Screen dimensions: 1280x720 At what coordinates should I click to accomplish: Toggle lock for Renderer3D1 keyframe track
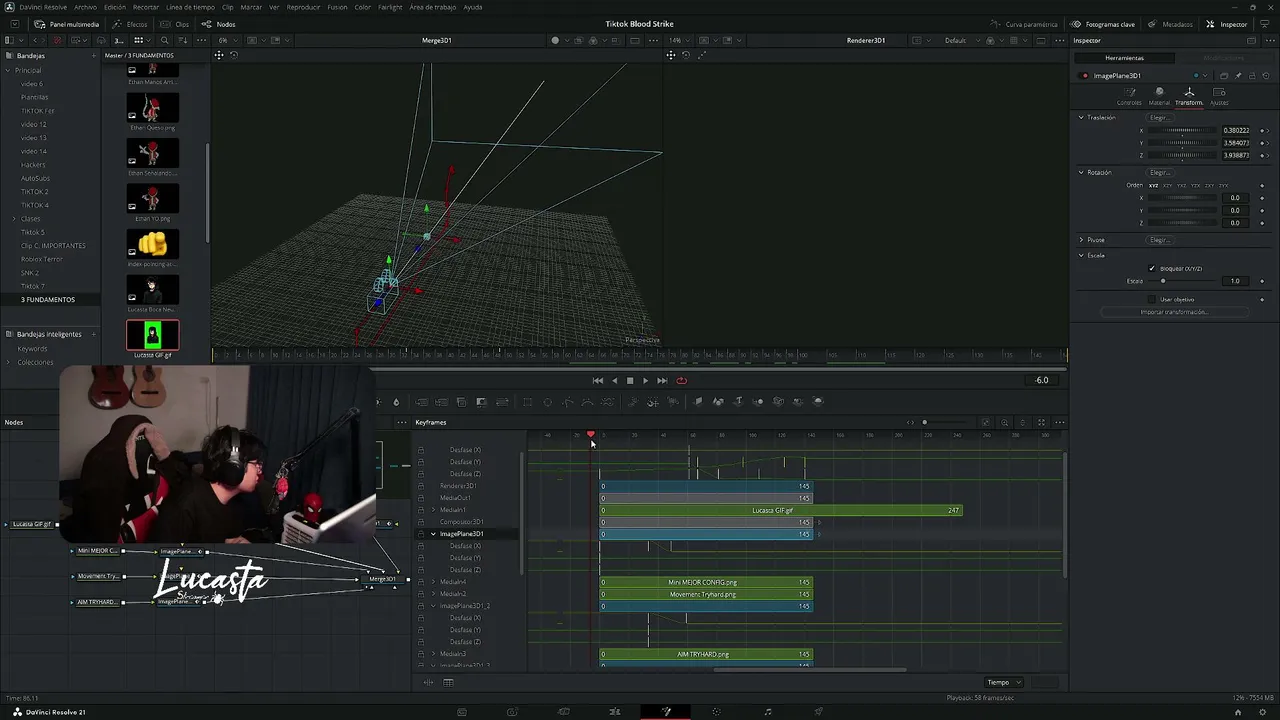click(421, 486)
